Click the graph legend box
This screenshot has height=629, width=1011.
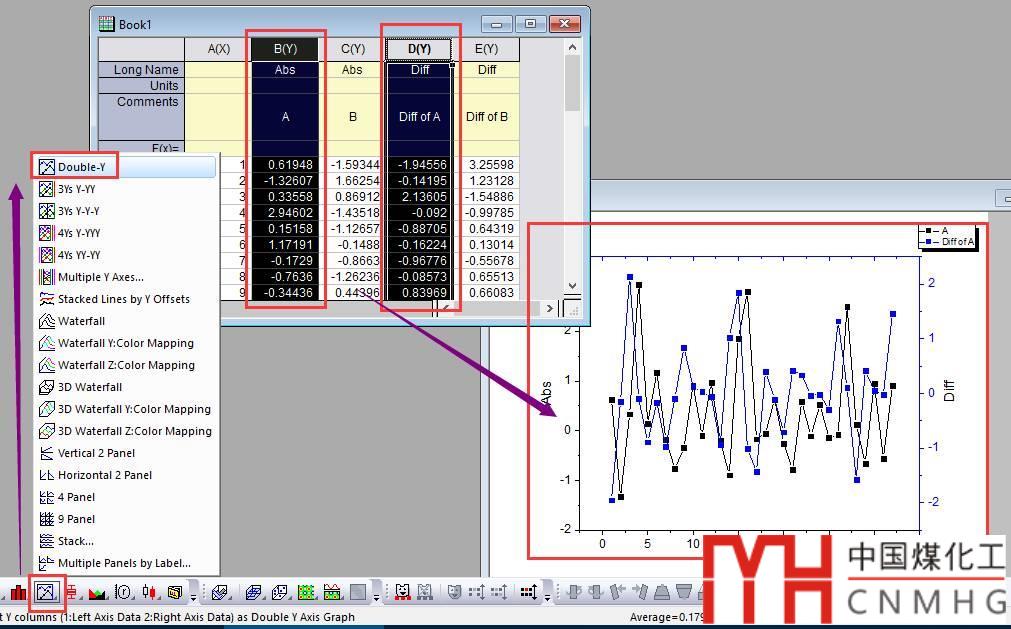pos(946,236)
